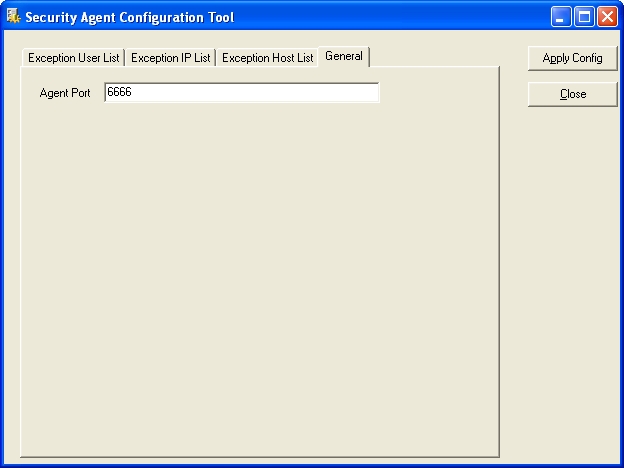Go to the General tab
624x468 pixels.
pos(344,56)
